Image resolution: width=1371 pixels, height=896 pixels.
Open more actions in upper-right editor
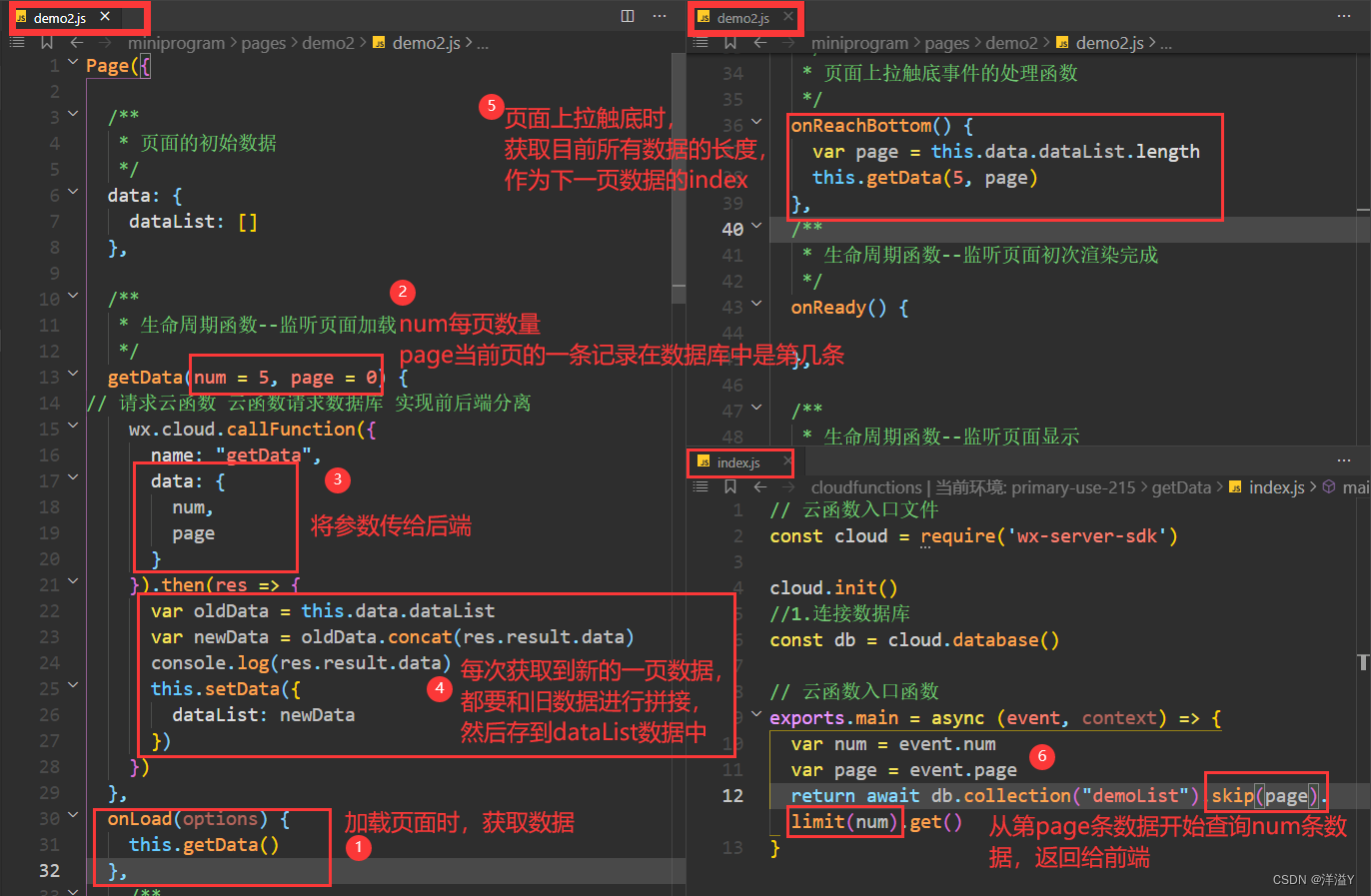coord(1344,16)
